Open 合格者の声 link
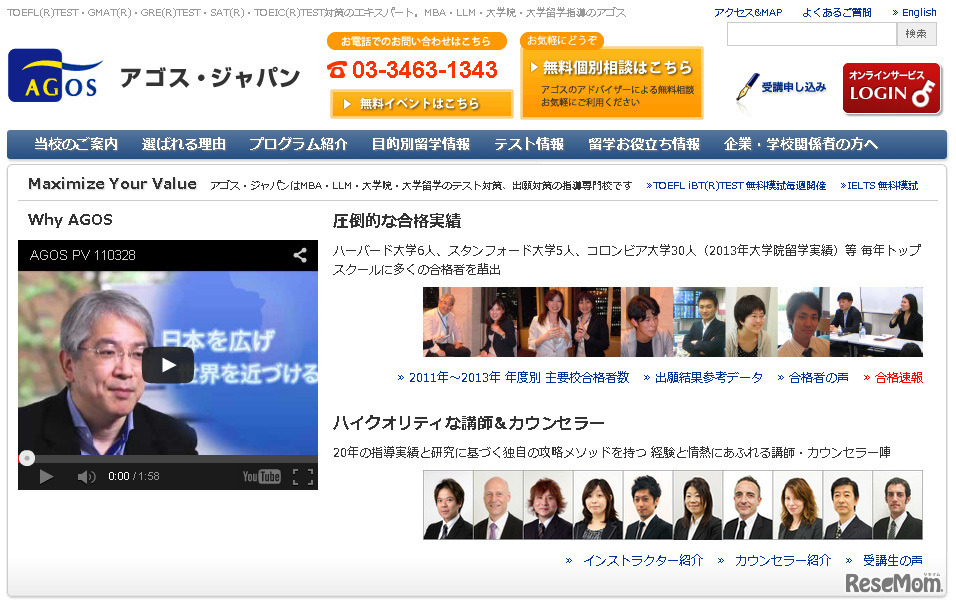Image resolution: width=956 pixels, height=606 pixels. click(813, 377)
